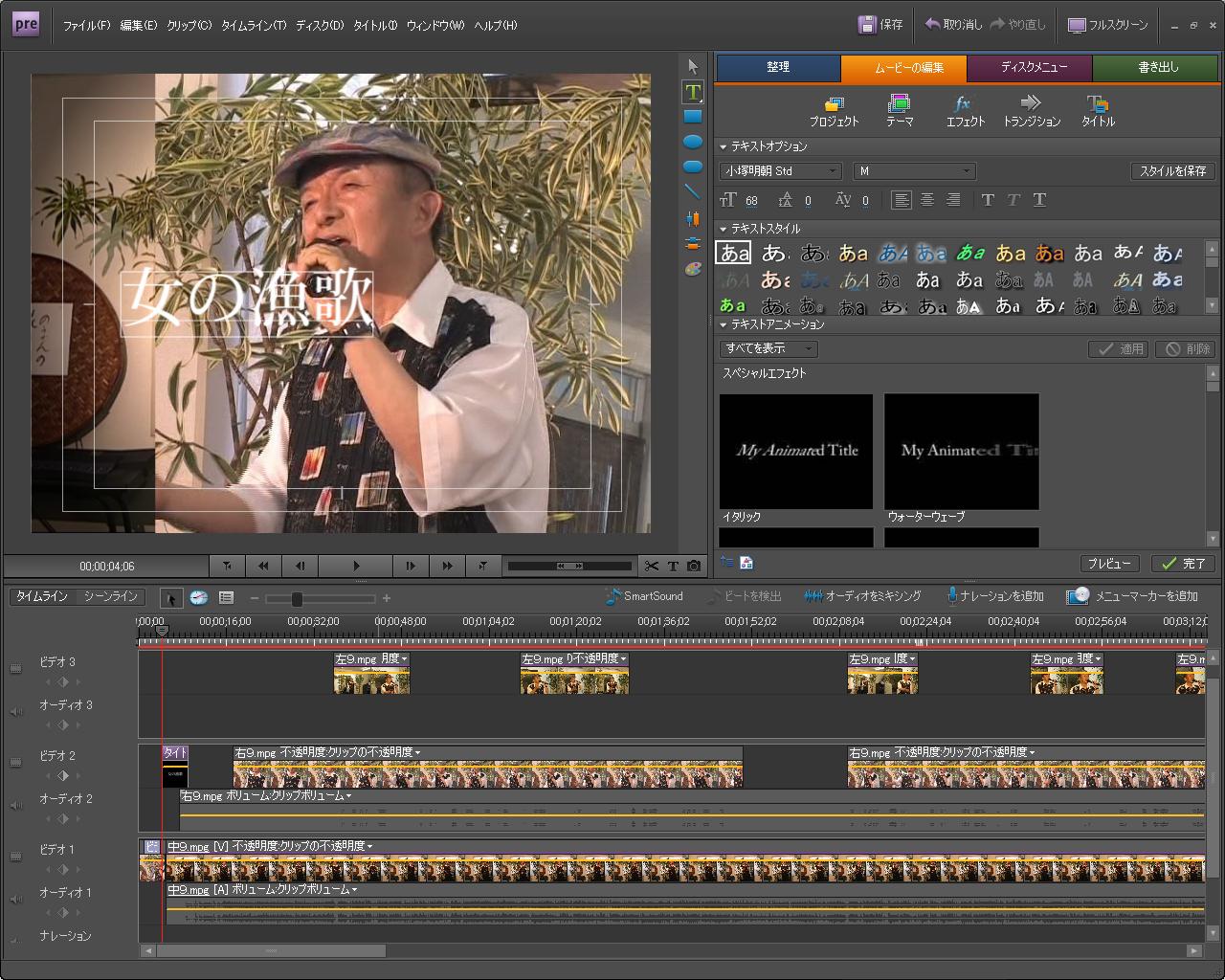Open the タイムライン(T) menu
1225x980 pixels.
pos(254,26)
